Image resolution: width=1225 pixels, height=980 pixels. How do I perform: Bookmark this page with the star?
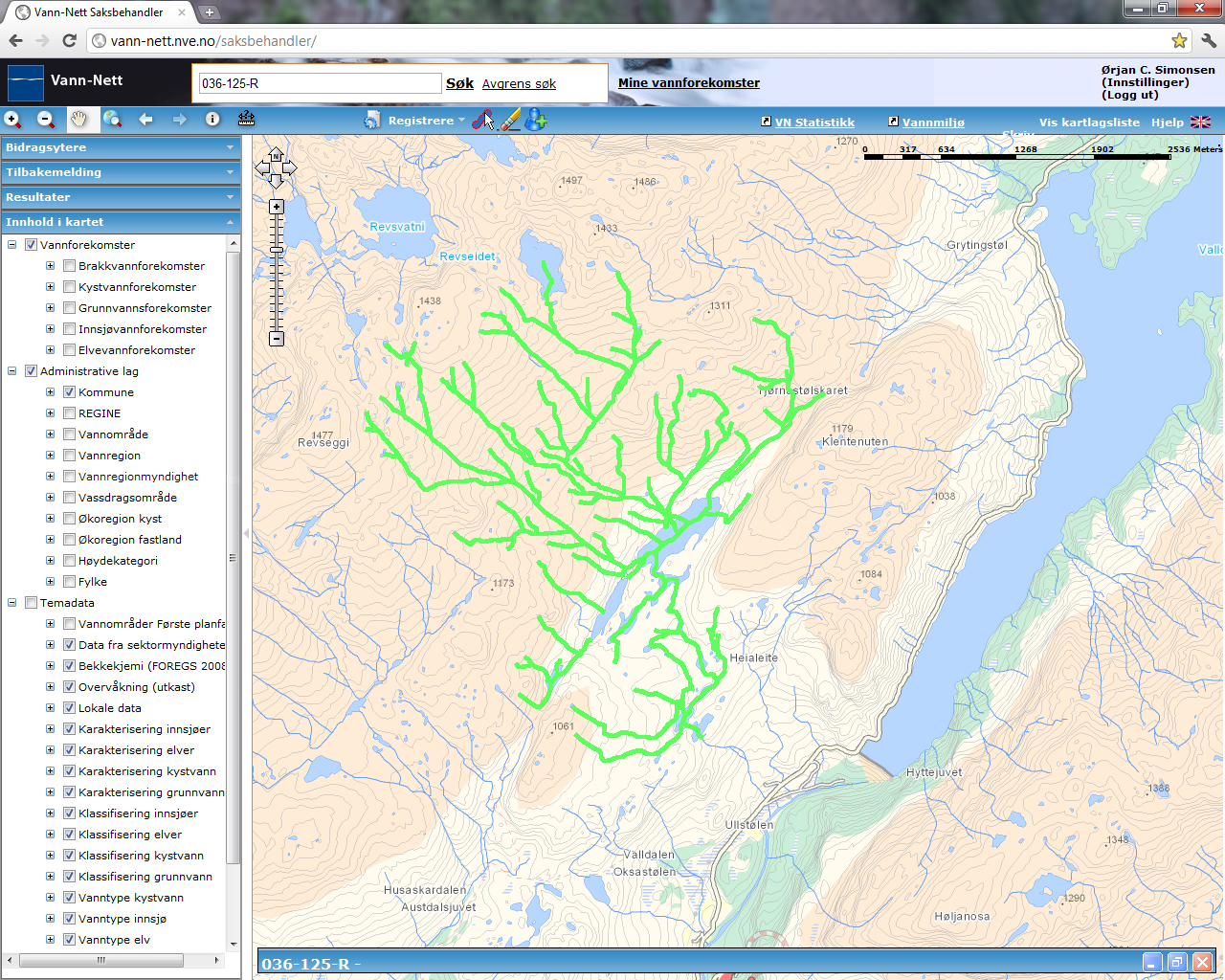pyautogui.click(x=1179, y=40)
